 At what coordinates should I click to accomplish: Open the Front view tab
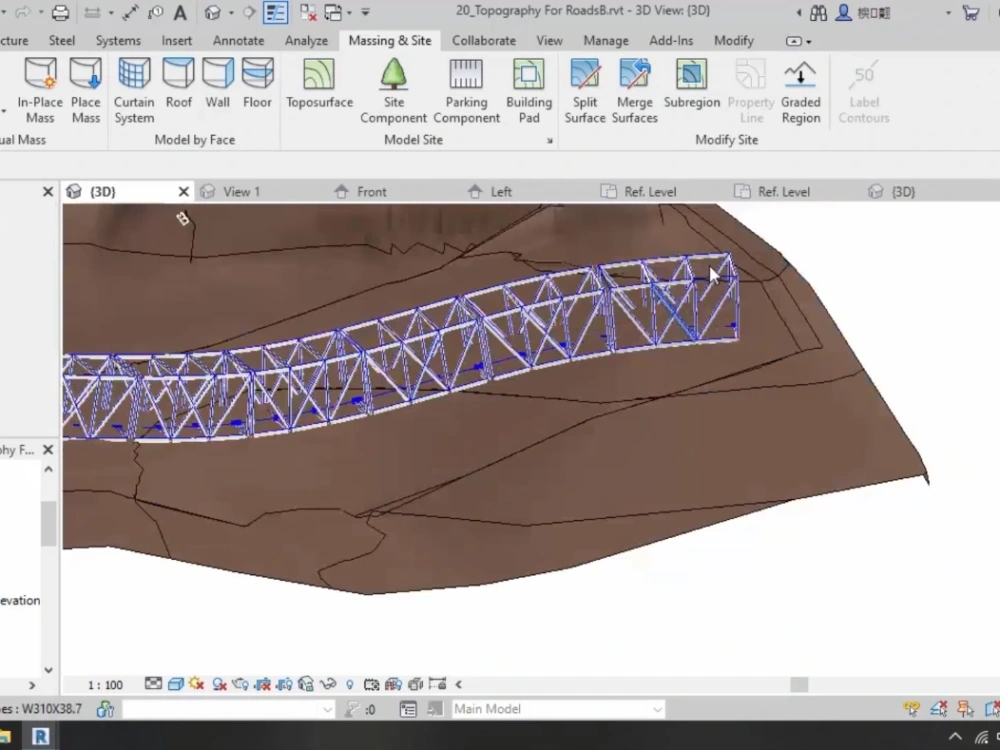tap(371, 191)
